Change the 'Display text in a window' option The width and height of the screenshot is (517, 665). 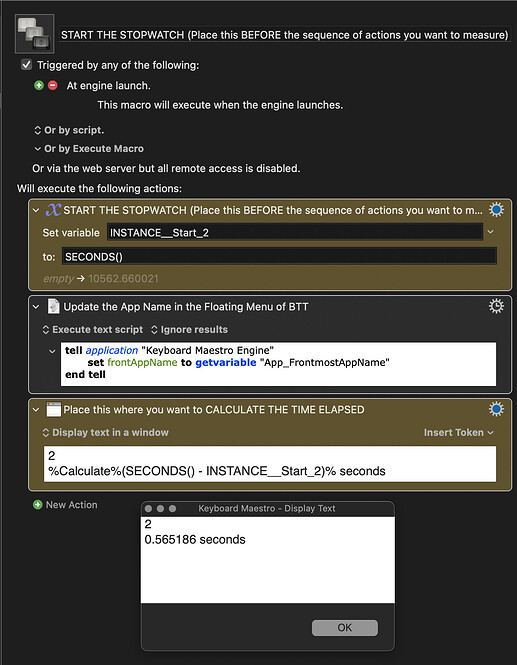(106, 433)
